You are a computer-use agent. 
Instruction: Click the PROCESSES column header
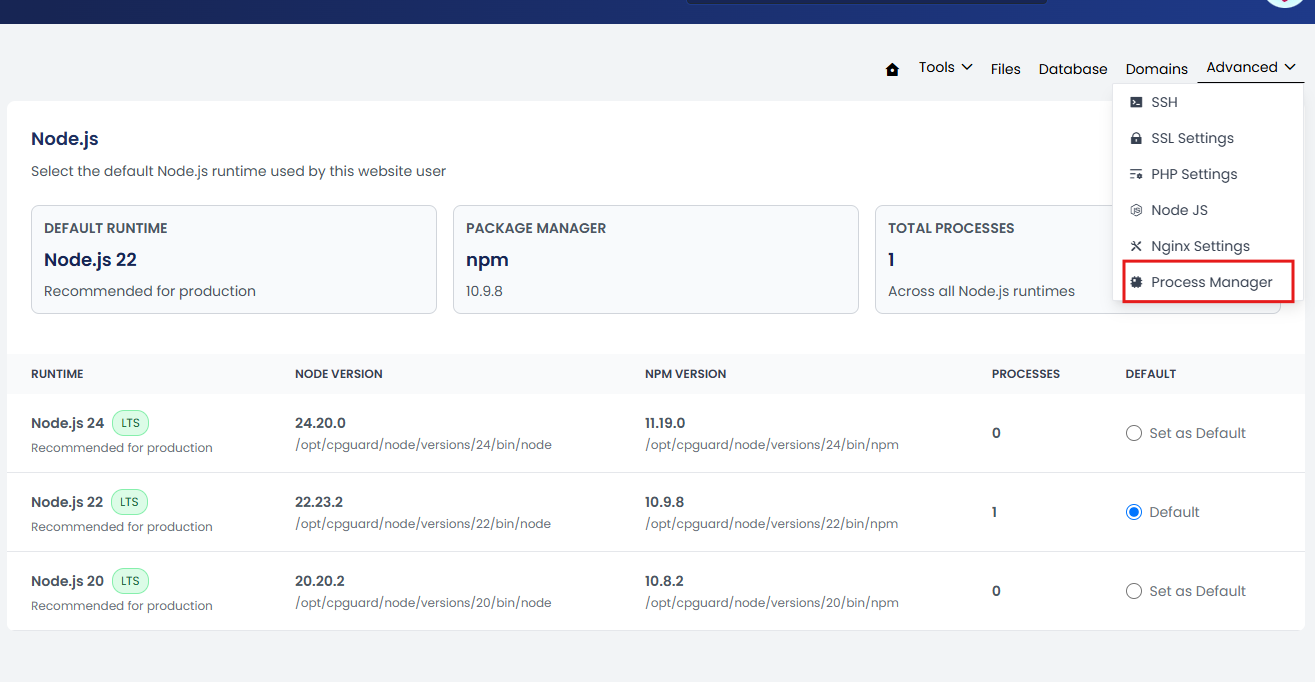click(x=1026, y=374)
